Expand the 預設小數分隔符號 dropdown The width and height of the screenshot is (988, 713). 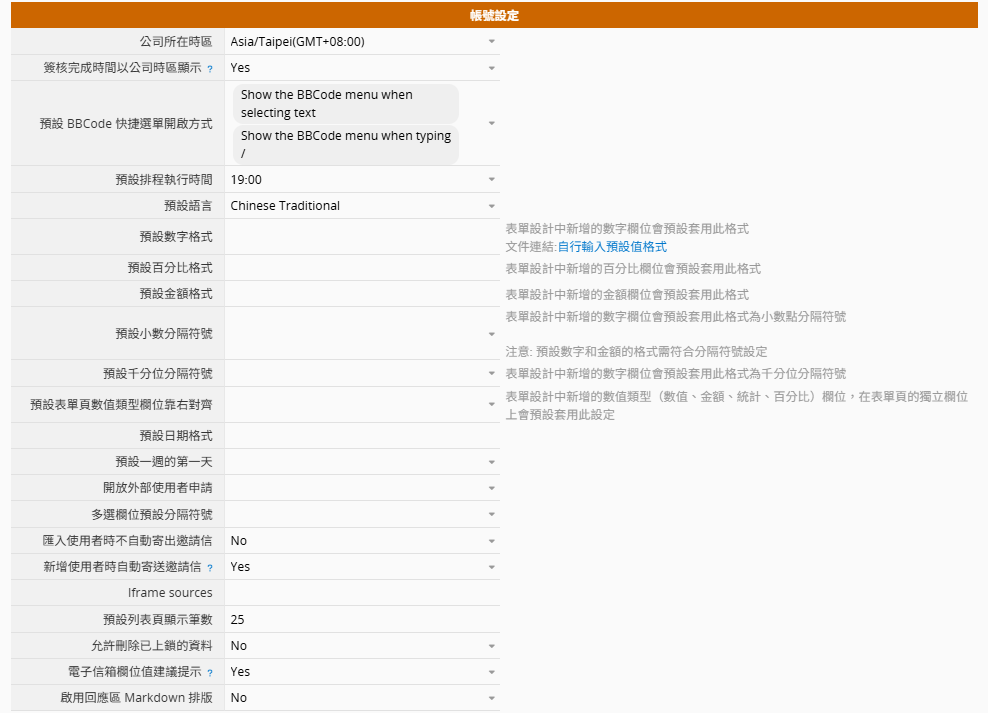[361, 333]
